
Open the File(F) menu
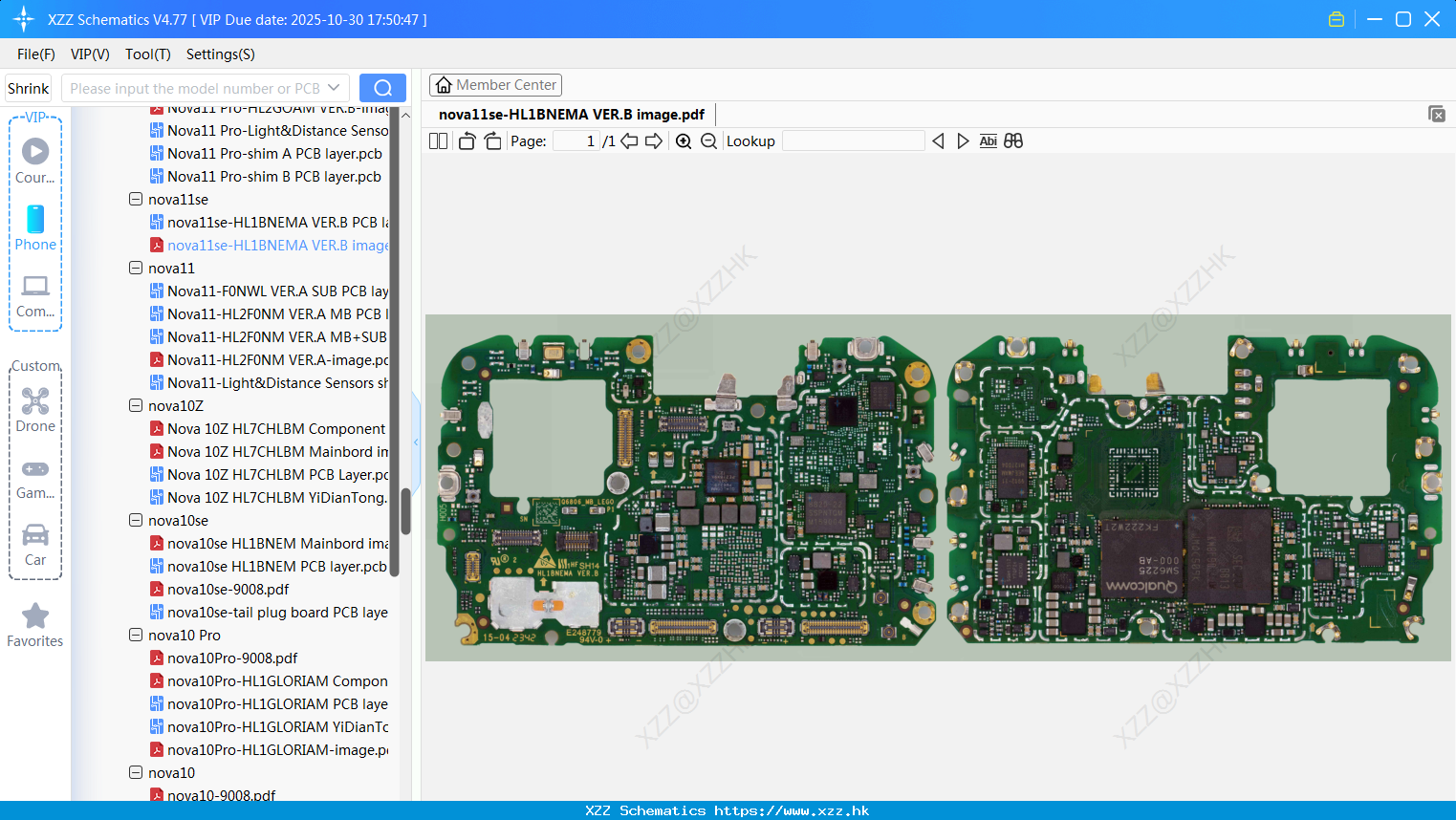coord(36,54)
